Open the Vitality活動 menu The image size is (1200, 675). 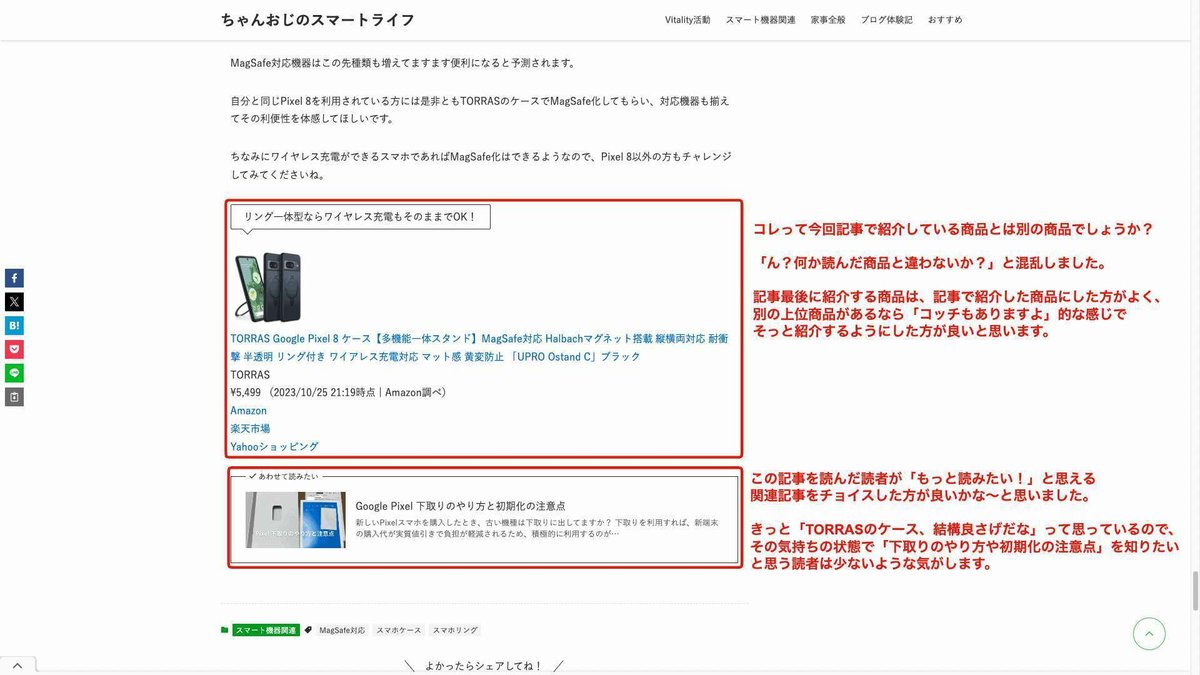tap(688, 20)
